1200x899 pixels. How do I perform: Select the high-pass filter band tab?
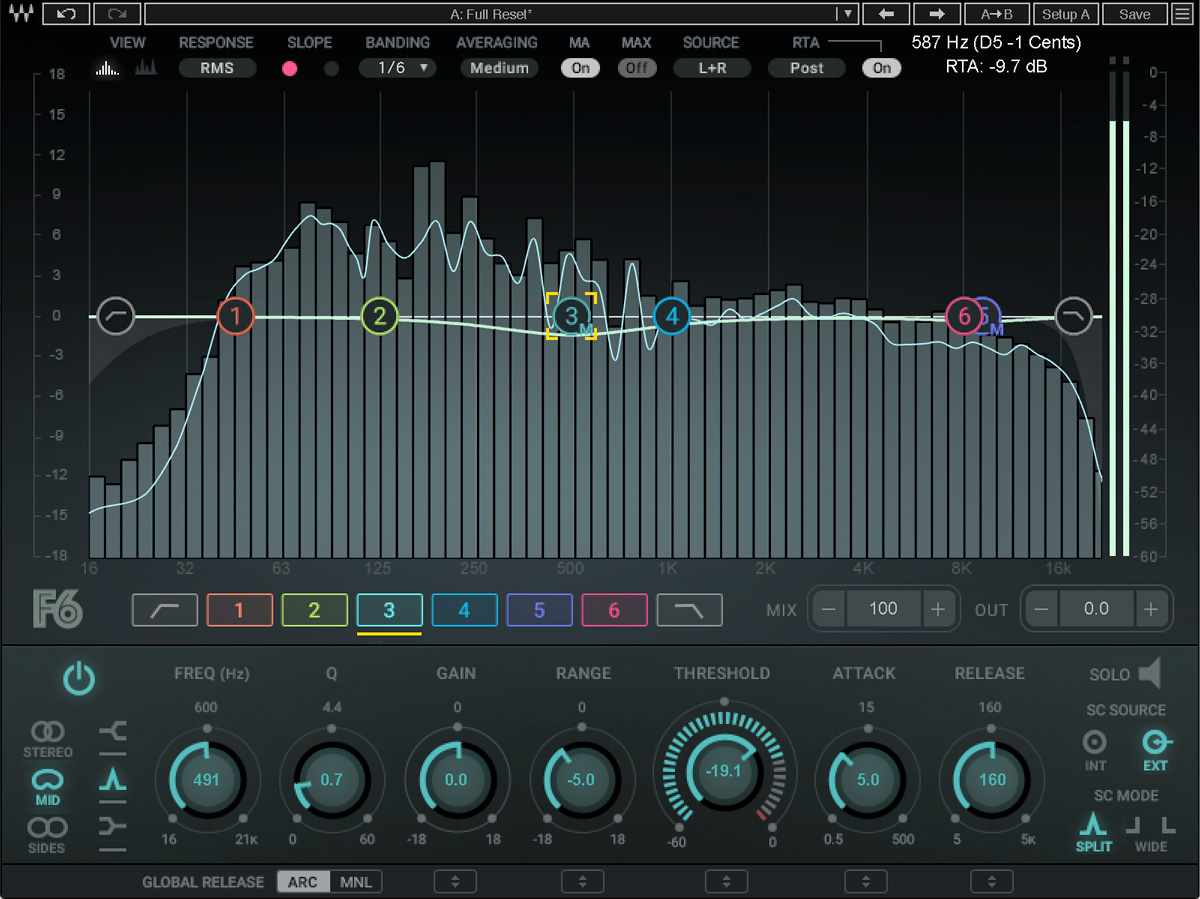165,610
